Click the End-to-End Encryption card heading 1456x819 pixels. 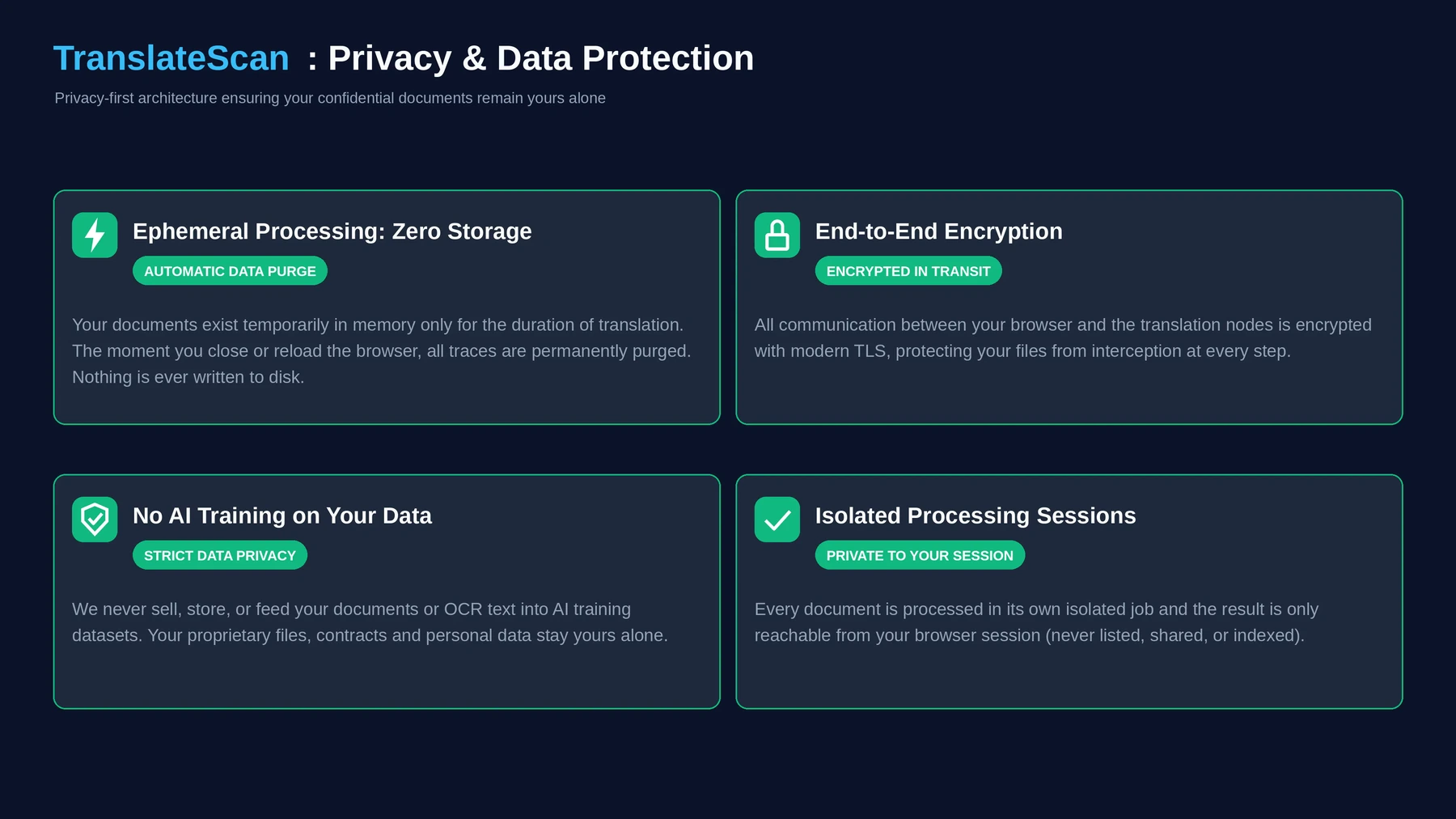coord(939,231)
